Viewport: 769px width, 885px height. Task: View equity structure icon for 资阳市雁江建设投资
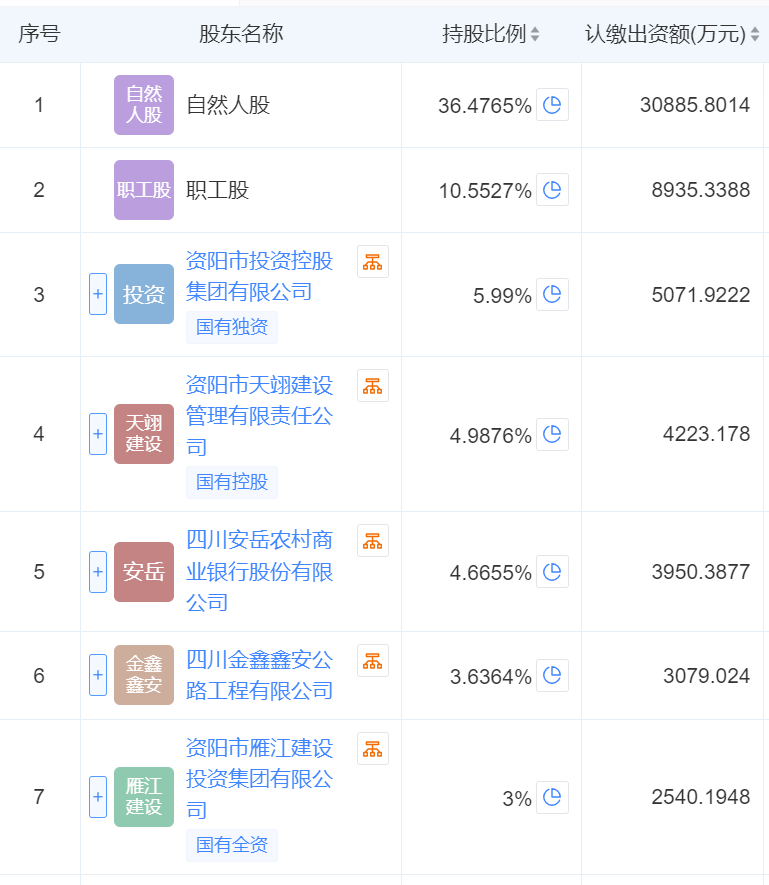click(x=373, y=748)
